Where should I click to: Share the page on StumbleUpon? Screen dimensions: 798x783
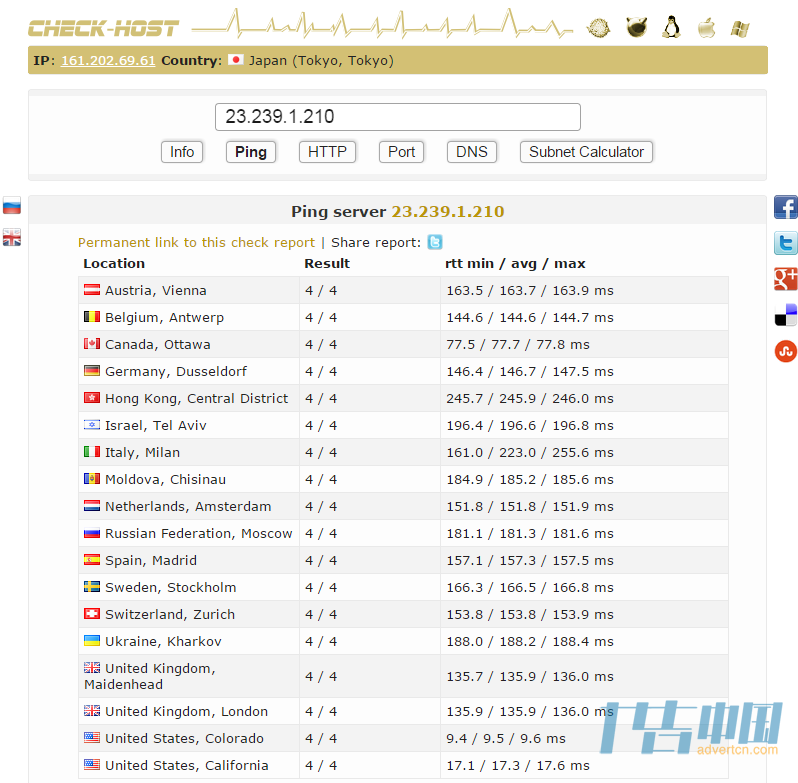pos(786,351)
